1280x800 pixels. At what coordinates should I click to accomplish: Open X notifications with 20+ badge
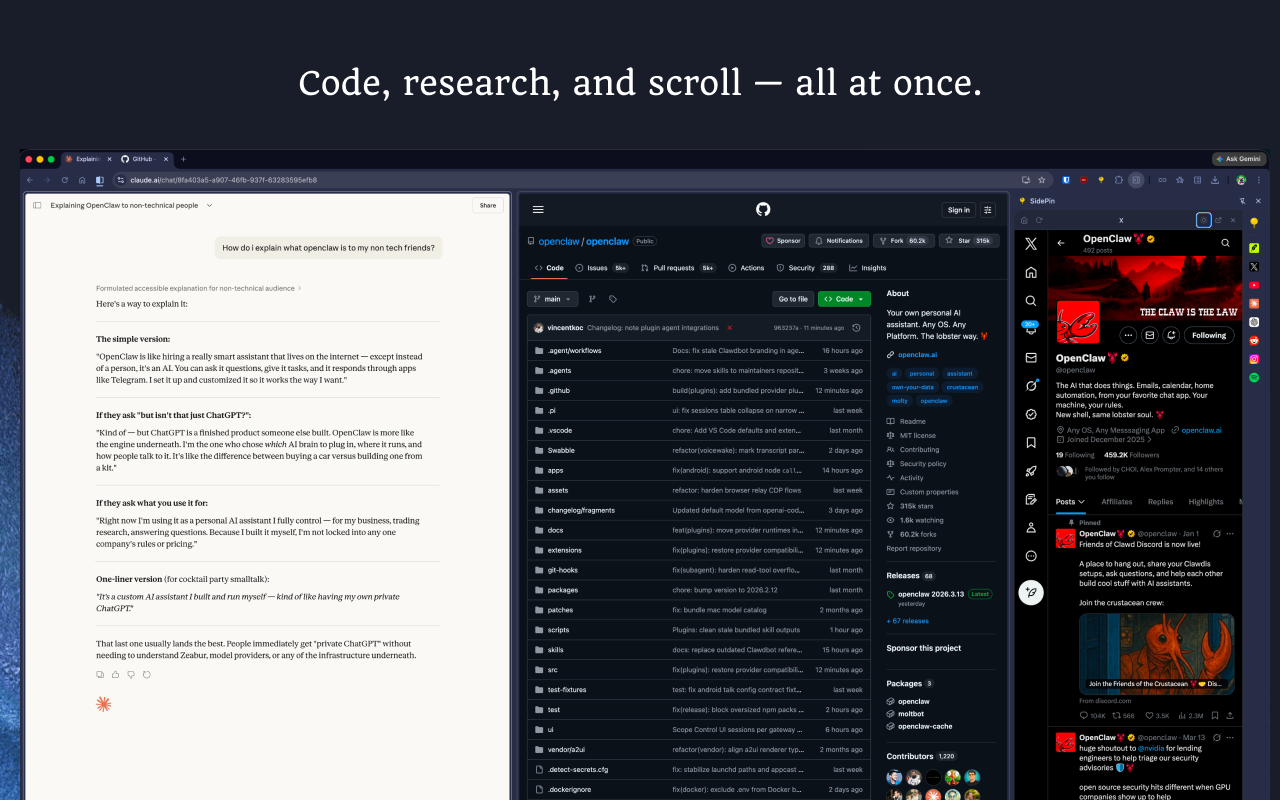[1031, 328]
